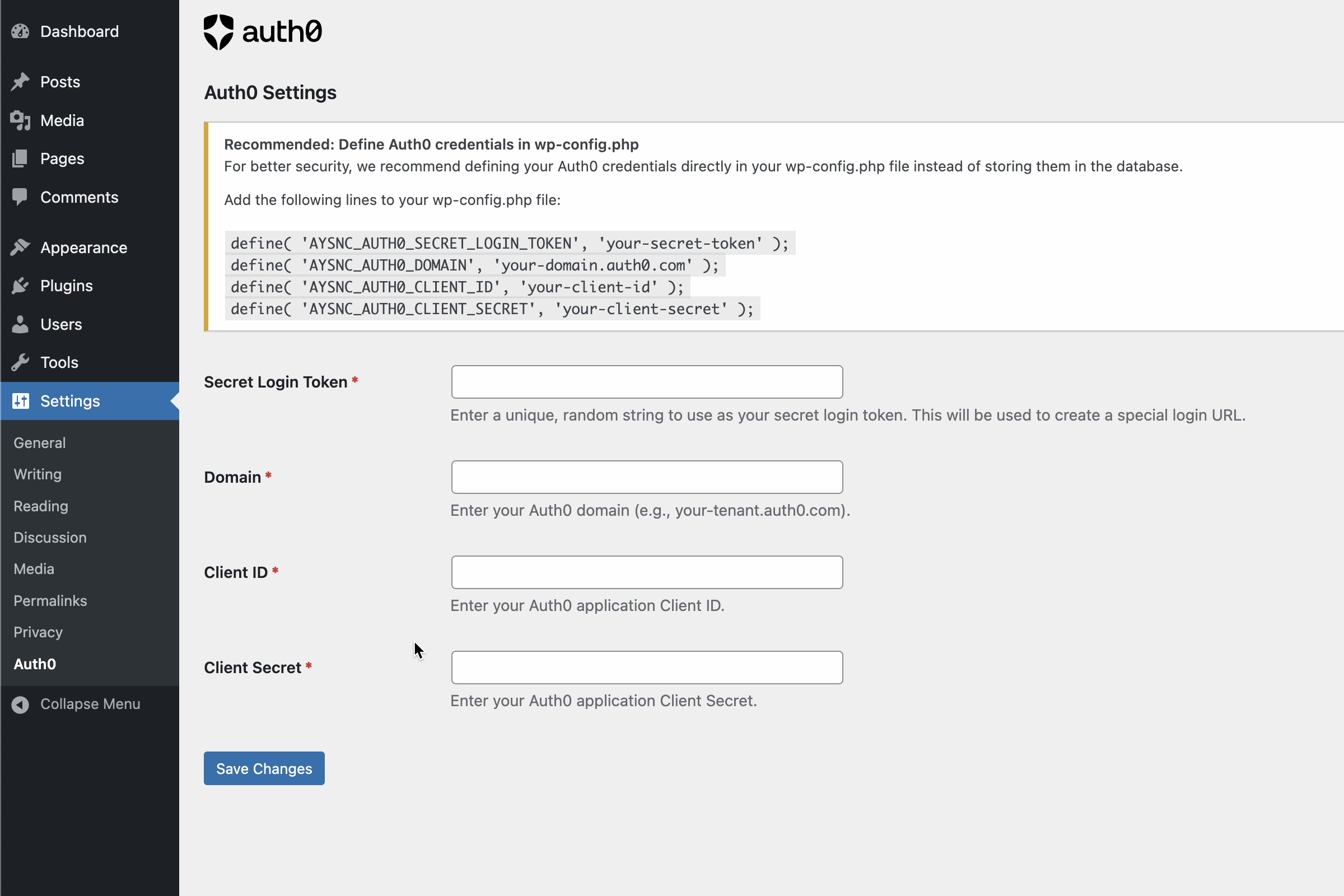Click the Plugins plug icon
This screenshot has height=896, width=1344.
point(20,286)
